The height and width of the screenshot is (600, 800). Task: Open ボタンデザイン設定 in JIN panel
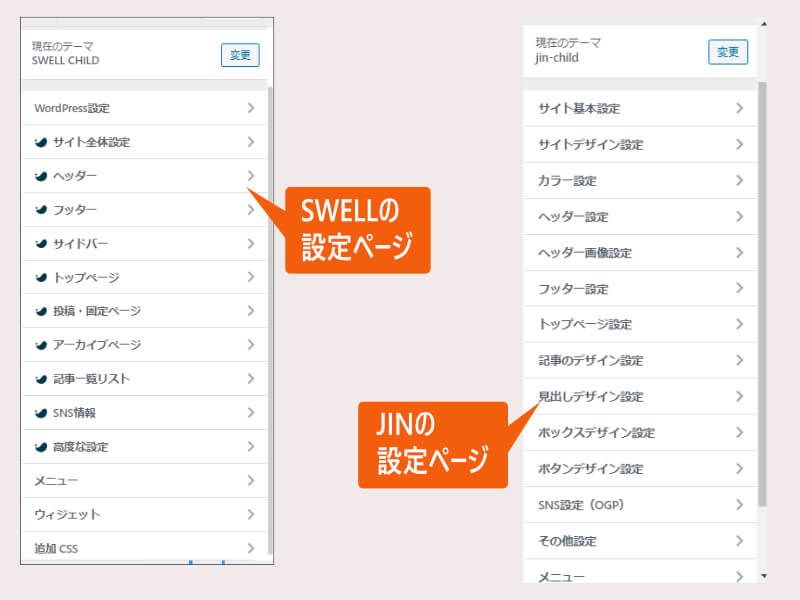pyautogui.click(x=640, y=469)
